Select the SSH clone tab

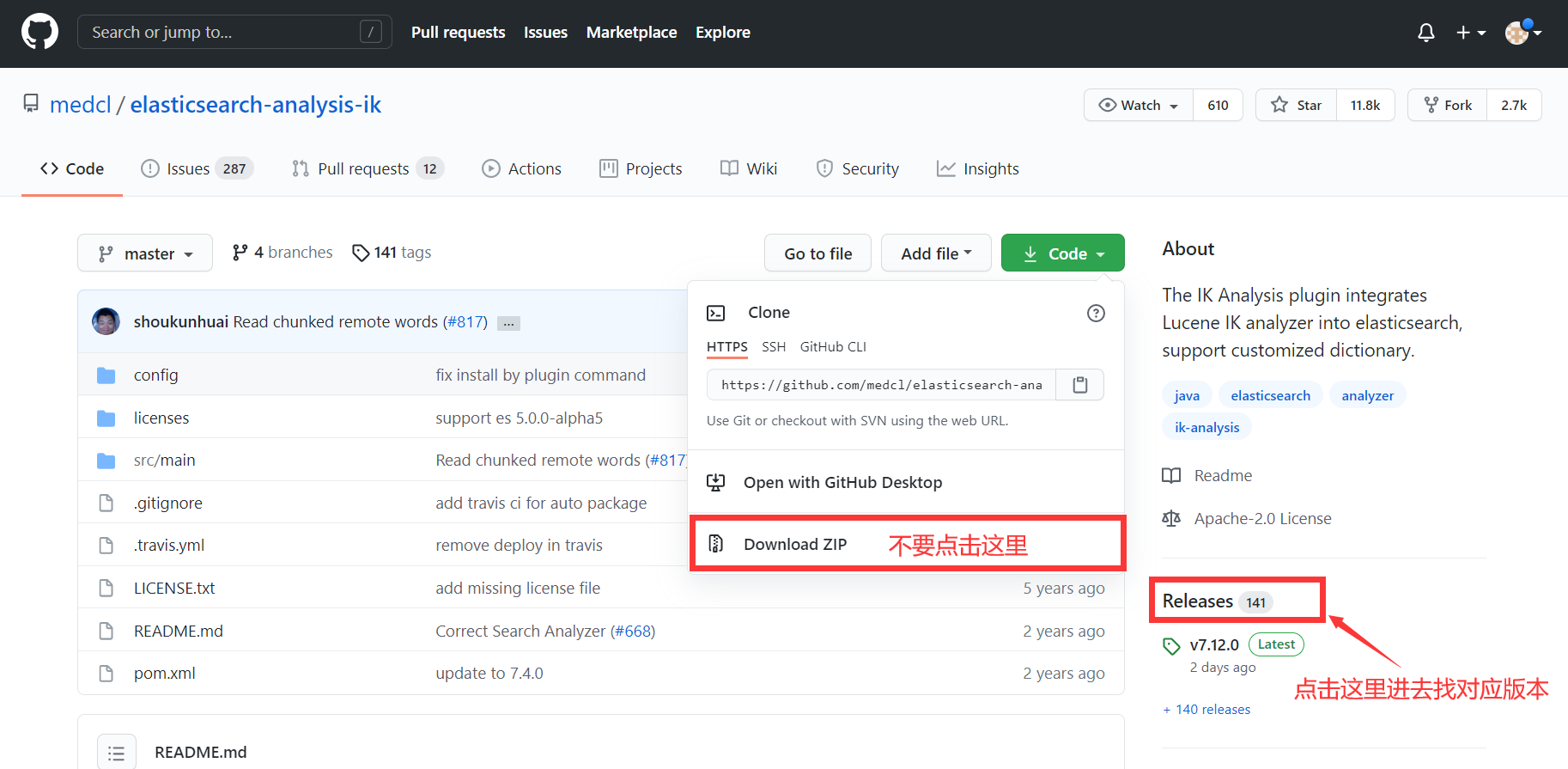click(774, 347)
